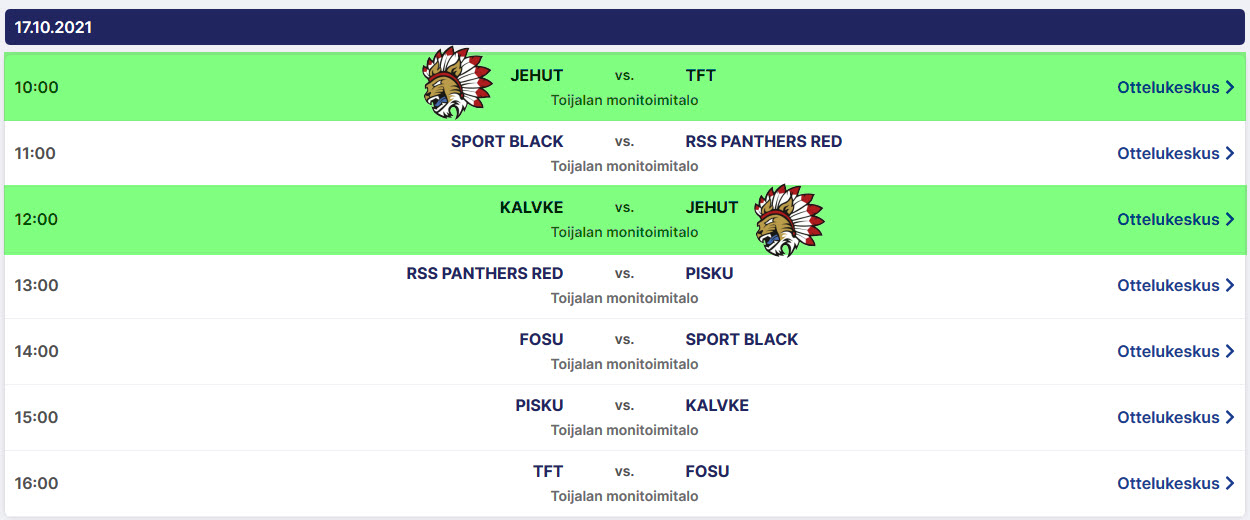Click the Jehut logo in the 12:00 match
Image resolution: width=1250 pixels, height=520 pixels.
pyautogui.click(x=789, y=220)
